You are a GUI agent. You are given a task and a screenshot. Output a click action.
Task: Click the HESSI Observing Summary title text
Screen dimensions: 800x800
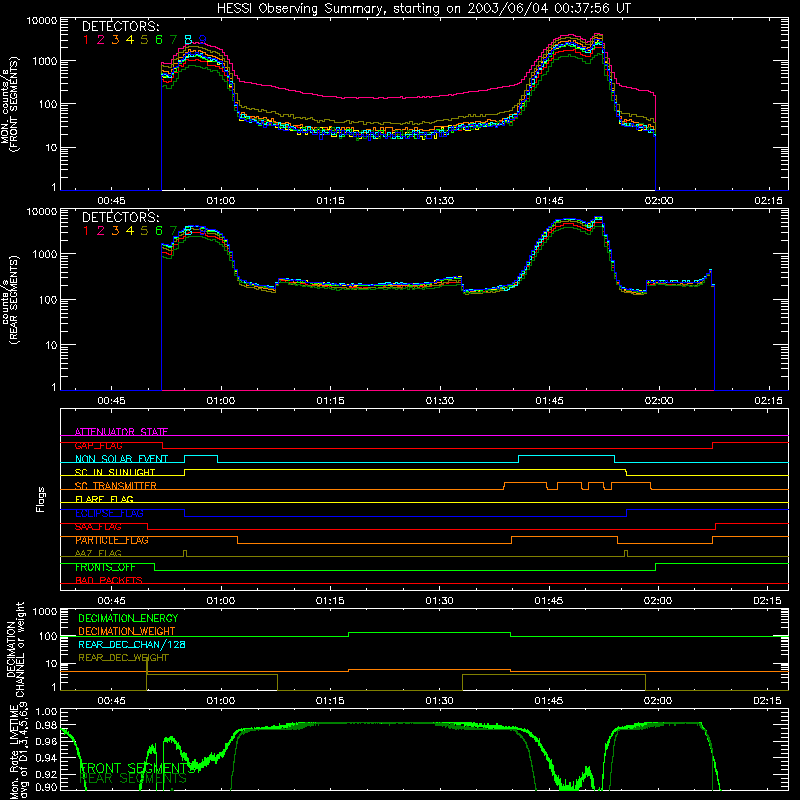coord(423,9)
